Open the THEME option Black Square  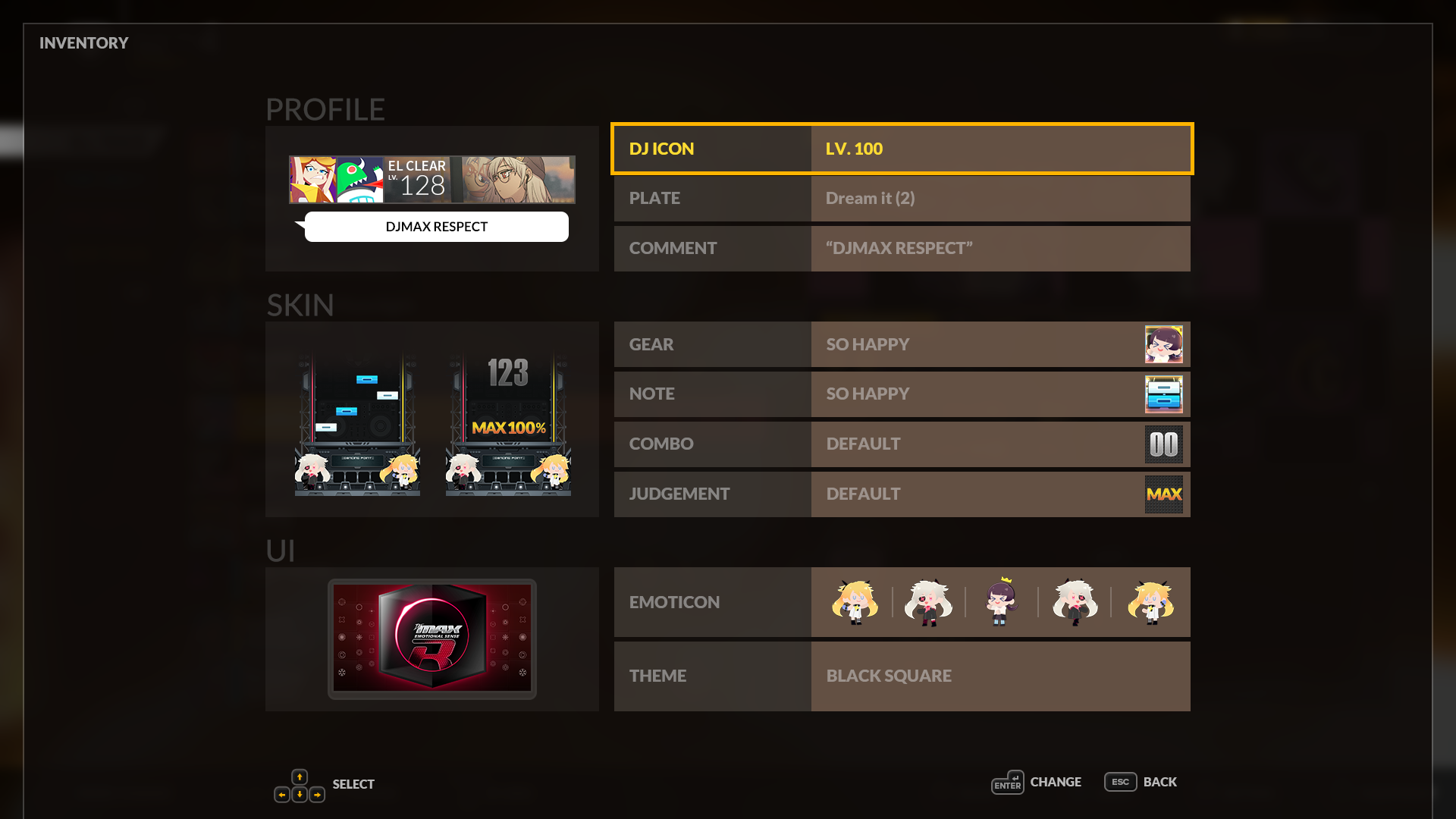point(902,676)
